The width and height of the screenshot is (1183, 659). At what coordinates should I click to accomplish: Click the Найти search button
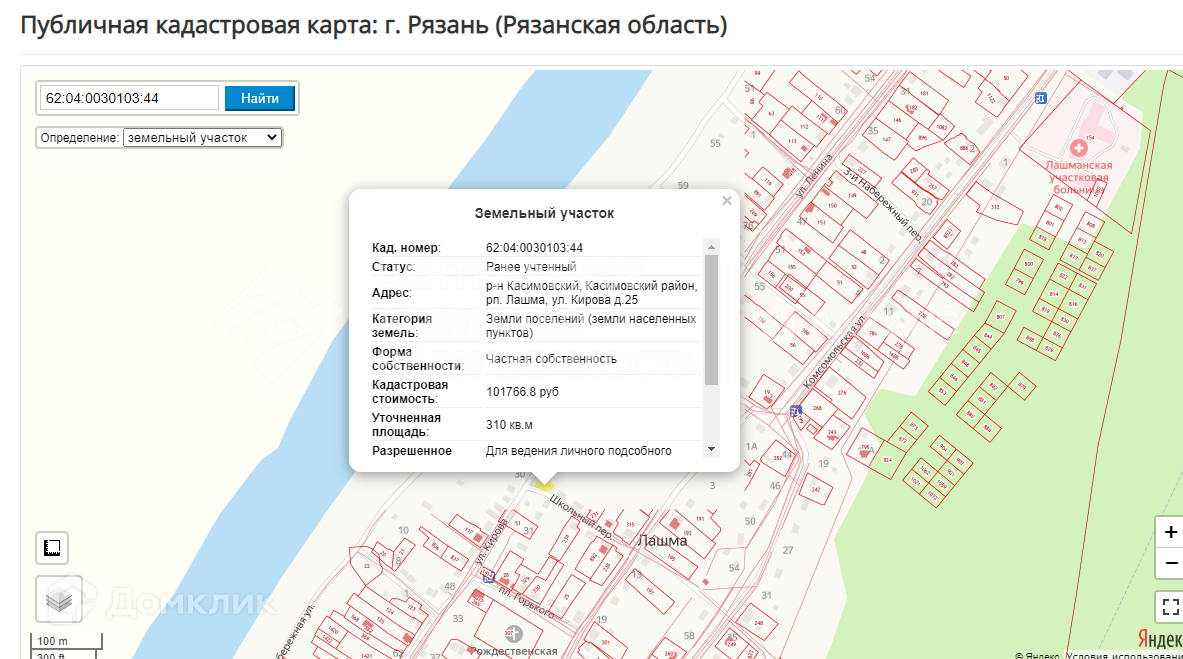click(x=260, y=98)
